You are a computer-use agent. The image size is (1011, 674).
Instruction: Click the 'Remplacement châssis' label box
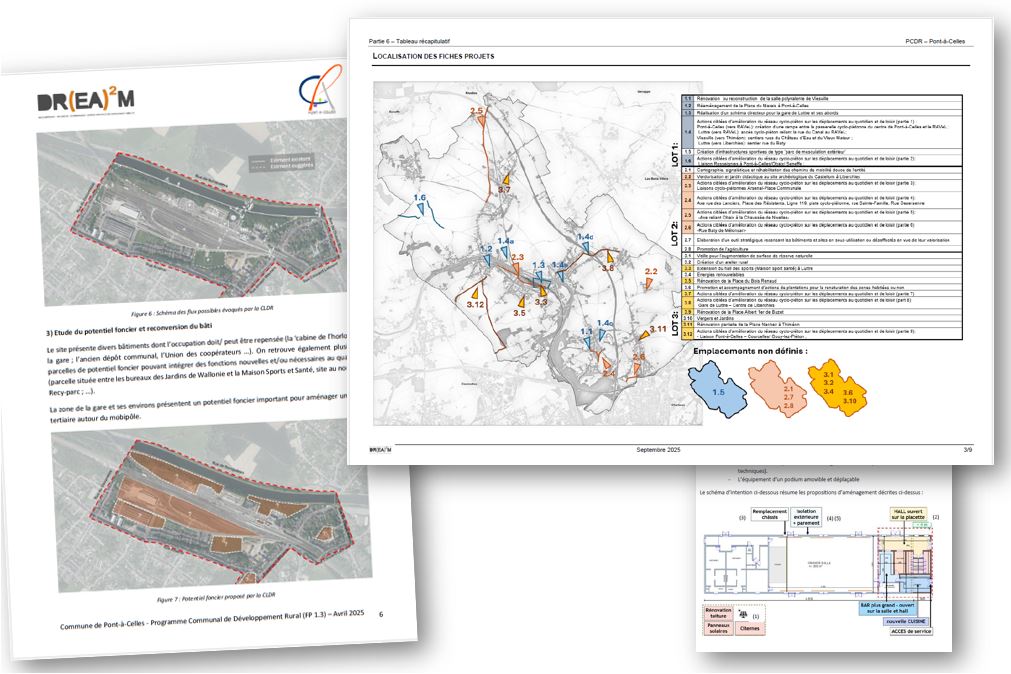[x=771, y=514]
